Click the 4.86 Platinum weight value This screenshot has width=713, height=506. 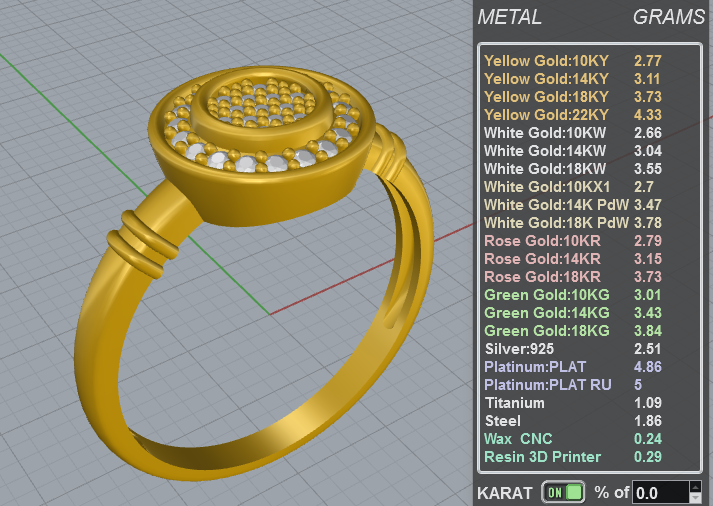[648, 367]
